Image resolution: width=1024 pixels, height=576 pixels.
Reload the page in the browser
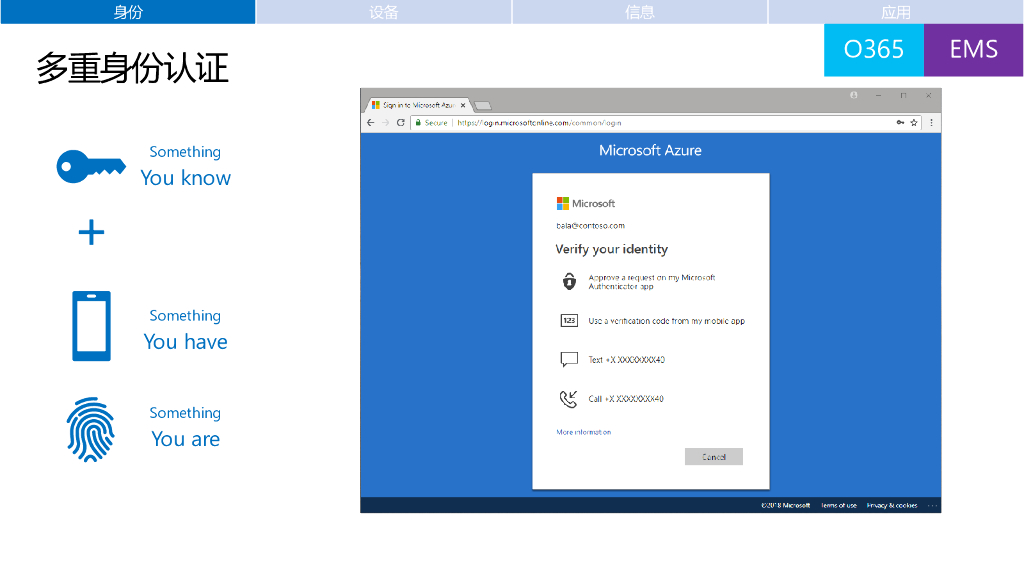point(401,122)
